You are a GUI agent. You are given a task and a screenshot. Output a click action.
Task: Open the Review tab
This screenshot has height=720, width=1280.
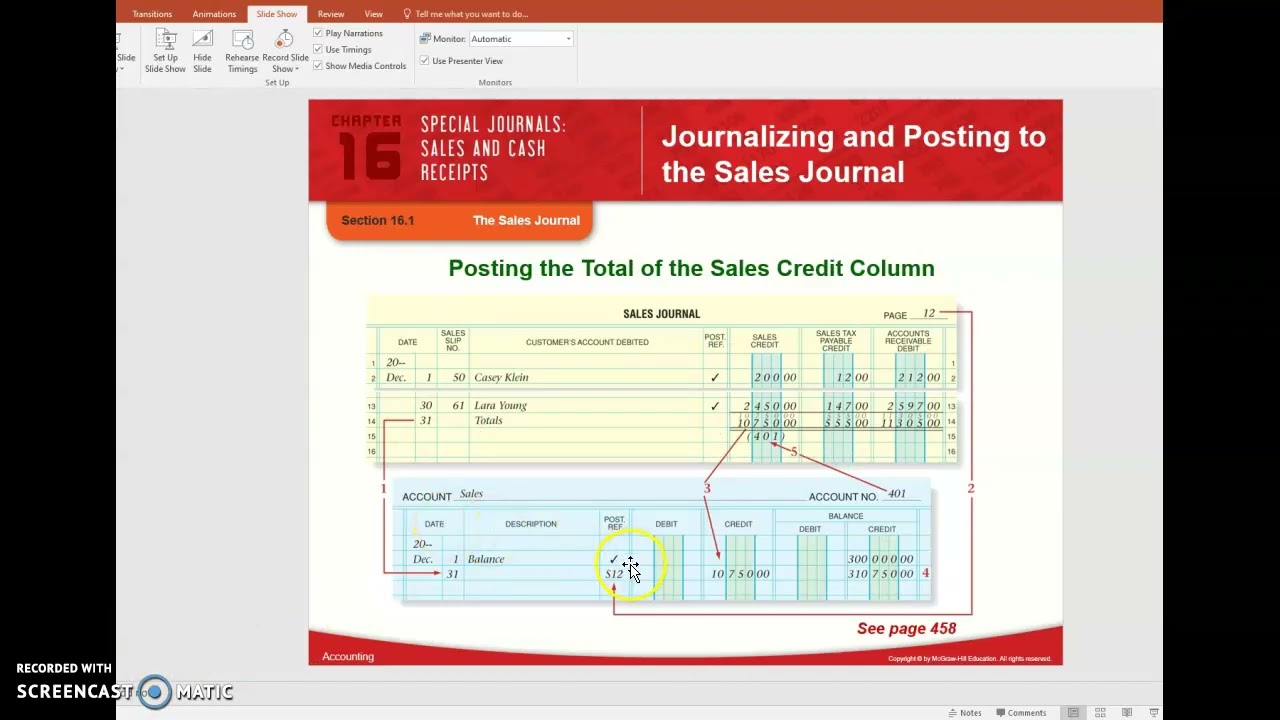pos(331,14)
